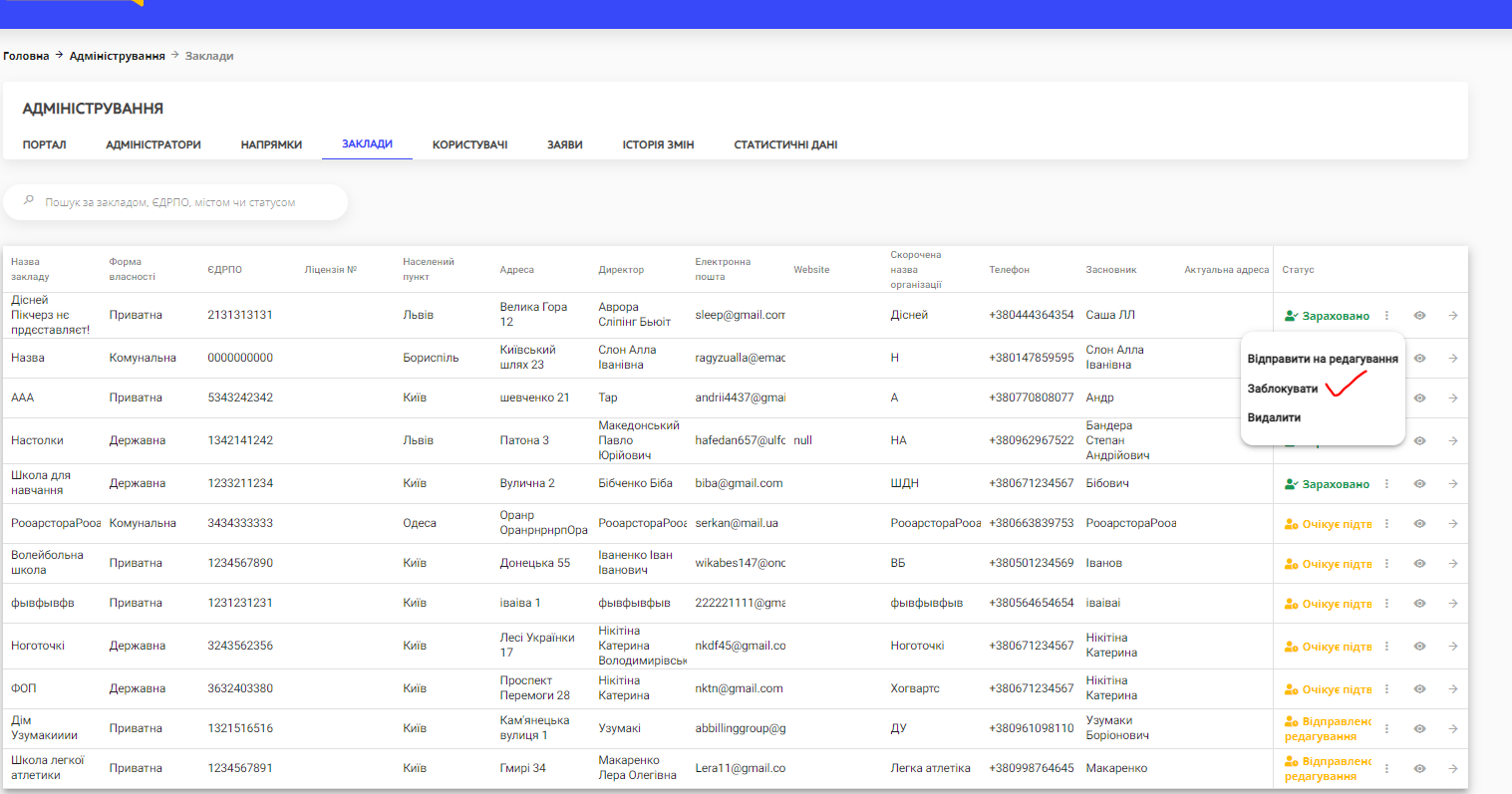Click the search magnifier icon
The height and width of the screenshot is (794, 1512).
(29, 201)
